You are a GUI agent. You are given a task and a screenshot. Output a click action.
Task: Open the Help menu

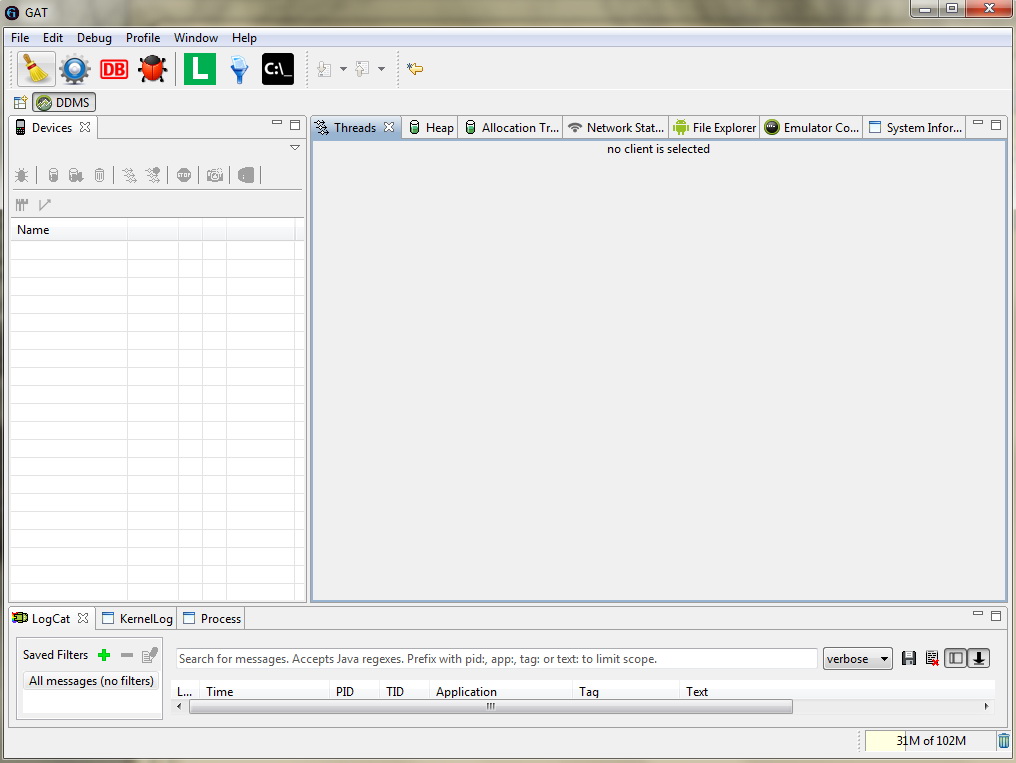click(244, 38)
